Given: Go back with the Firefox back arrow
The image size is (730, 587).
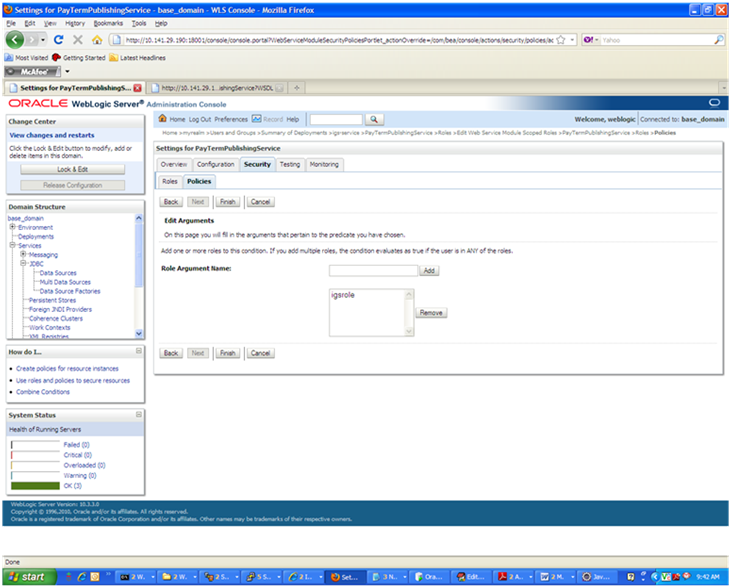Looking at the screenshot, I should pos(14,40).
